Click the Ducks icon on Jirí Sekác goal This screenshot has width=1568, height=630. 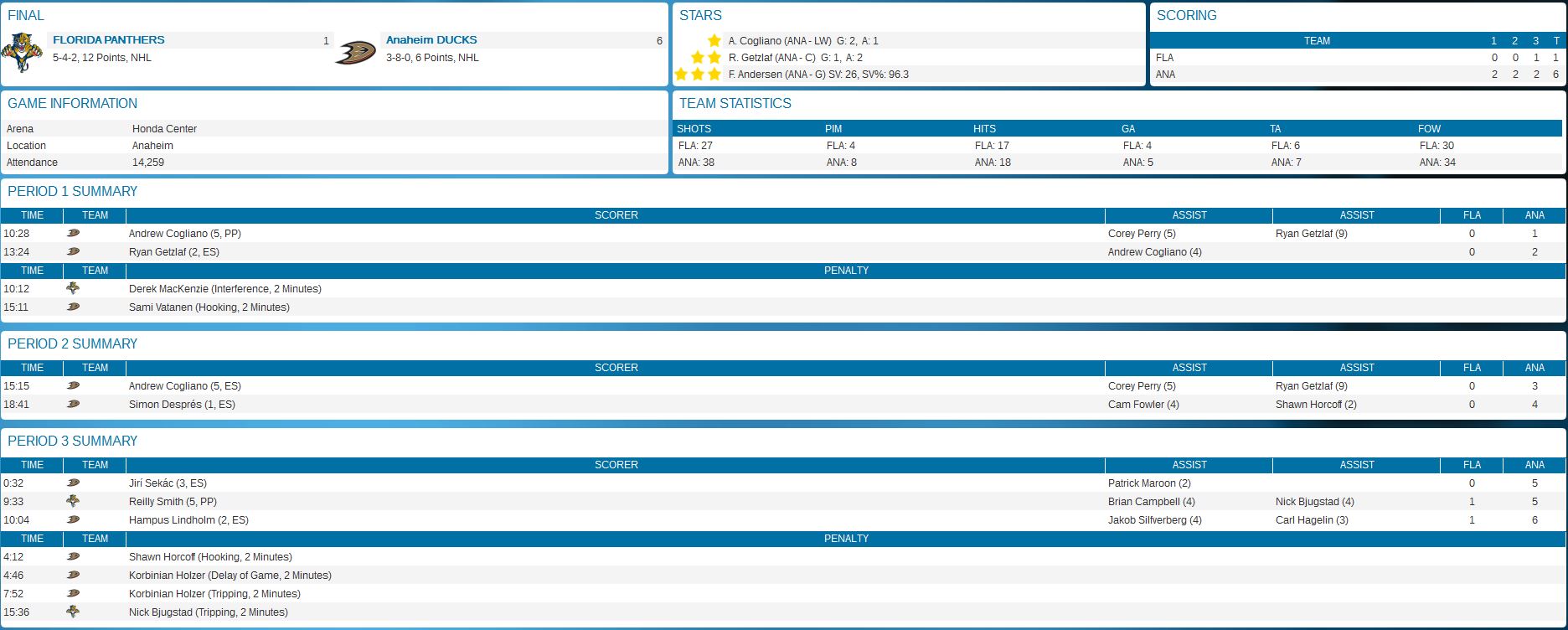[74, 483]
